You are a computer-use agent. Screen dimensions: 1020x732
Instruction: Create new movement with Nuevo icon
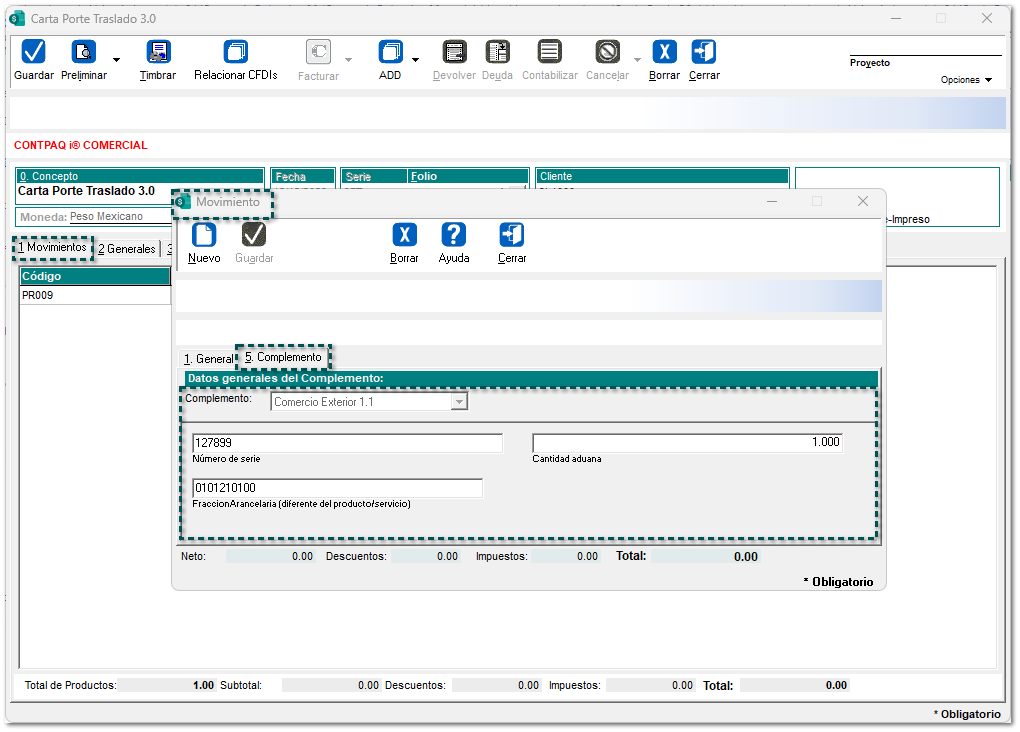[204, 236]
